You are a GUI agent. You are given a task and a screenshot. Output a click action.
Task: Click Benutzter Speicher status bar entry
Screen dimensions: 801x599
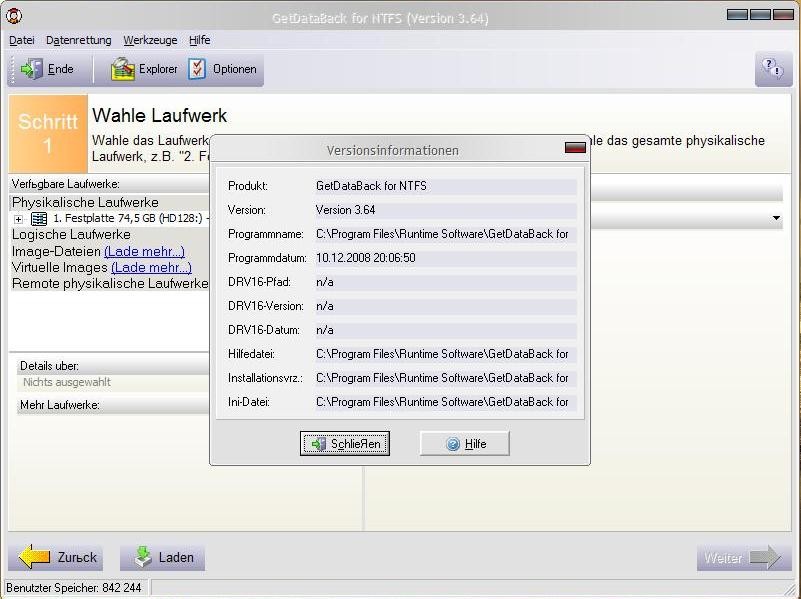[x=74, y=588]
